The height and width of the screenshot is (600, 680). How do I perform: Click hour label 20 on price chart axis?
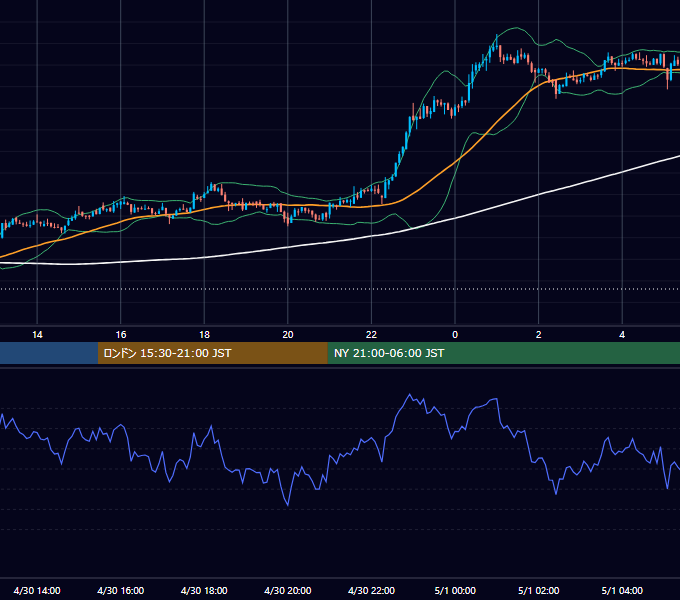pyautogui.click(x=288, y=335)
